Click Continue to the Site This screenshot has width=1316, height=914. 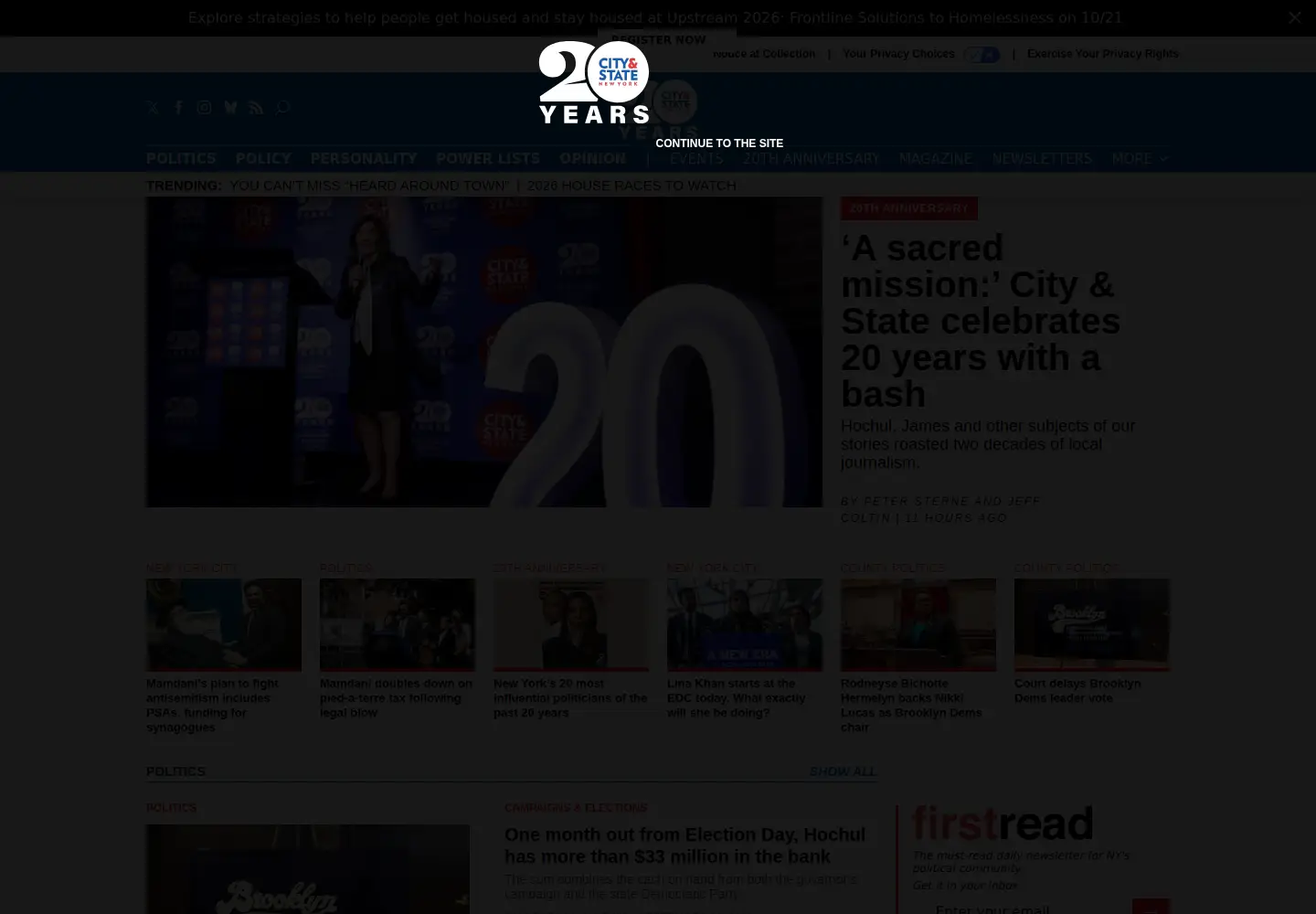(719, 143)
